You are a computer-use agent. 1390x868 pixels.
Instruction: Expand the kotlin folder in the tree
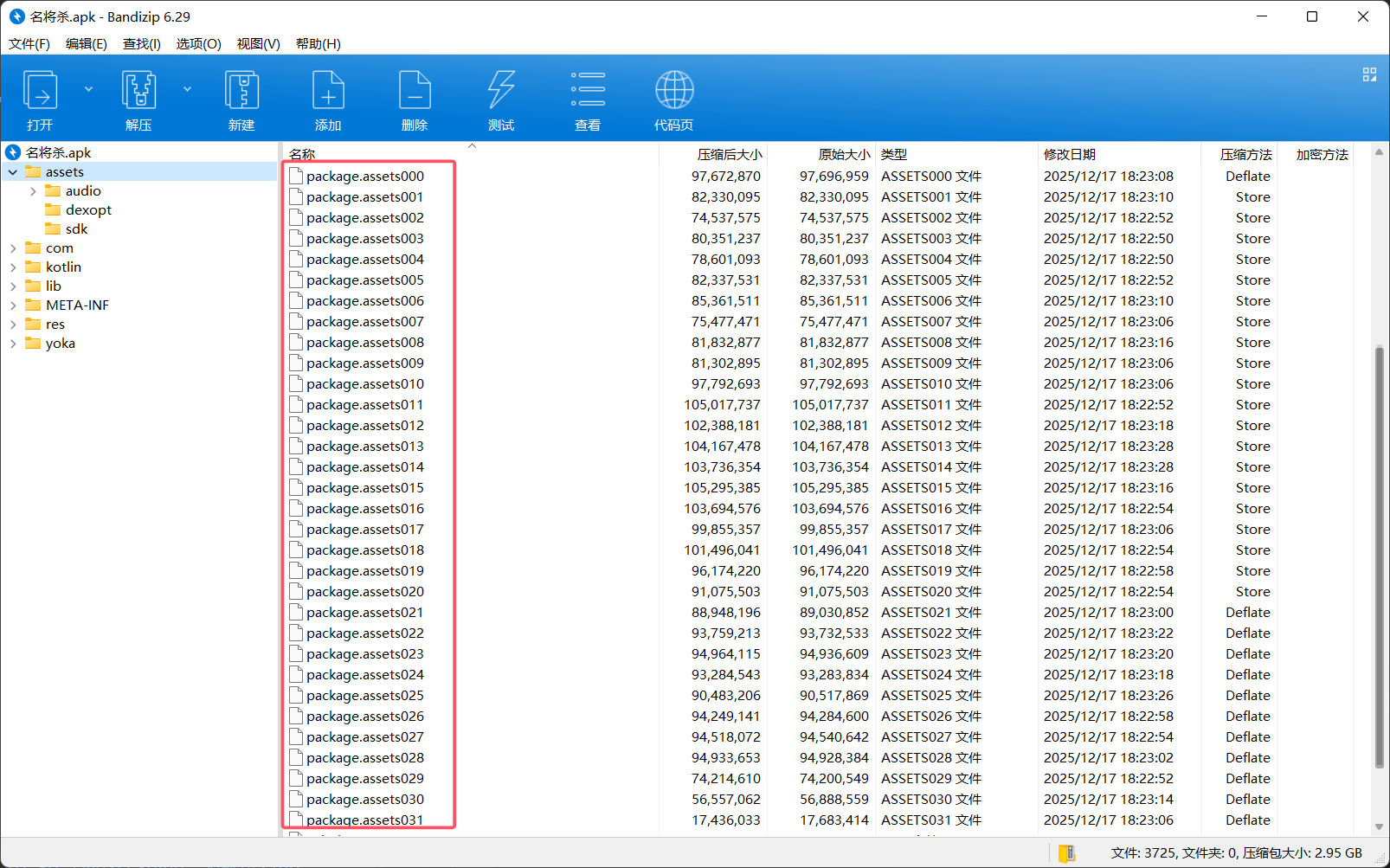13,267
